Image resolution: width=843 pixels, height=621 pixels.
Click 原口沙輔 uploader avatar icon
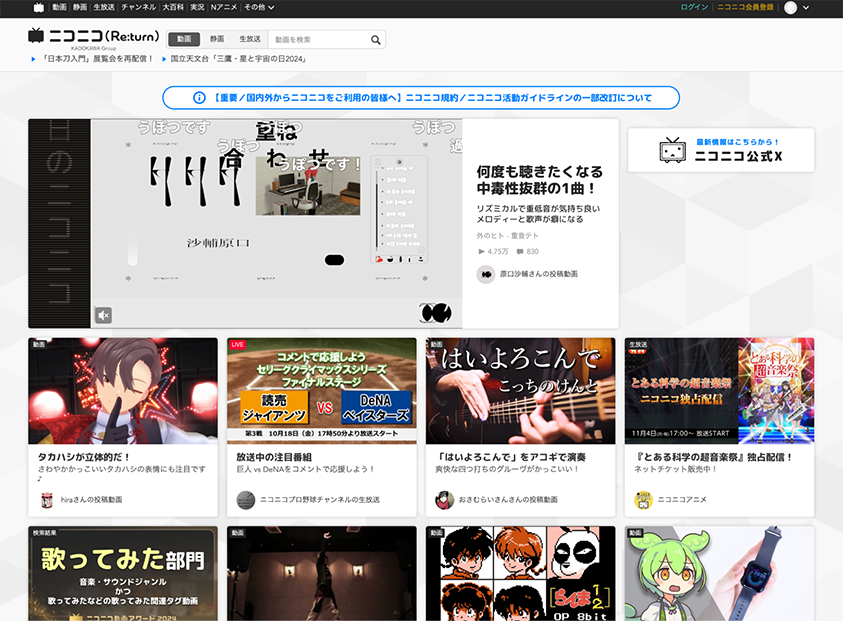(486, 274)
